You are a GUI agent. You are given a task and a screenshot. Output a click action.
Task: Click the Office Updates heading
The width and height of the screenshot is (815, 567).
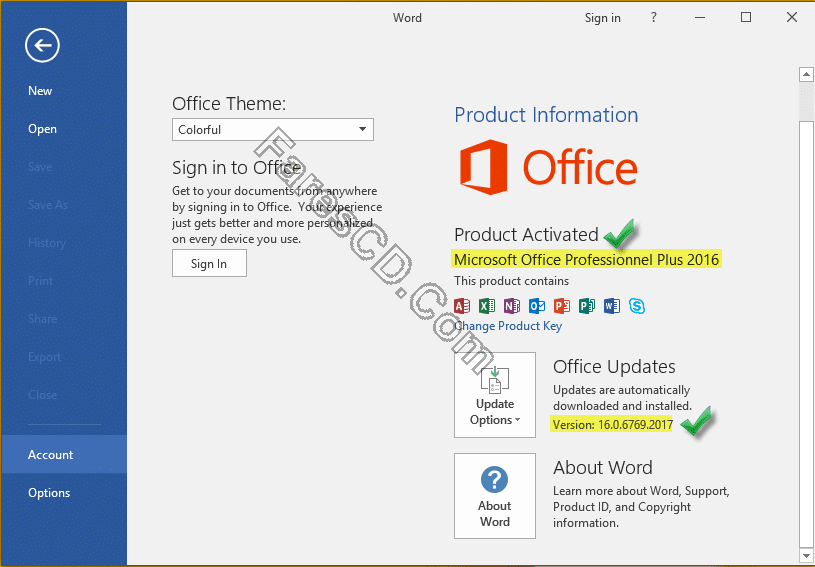click(614, 367)
